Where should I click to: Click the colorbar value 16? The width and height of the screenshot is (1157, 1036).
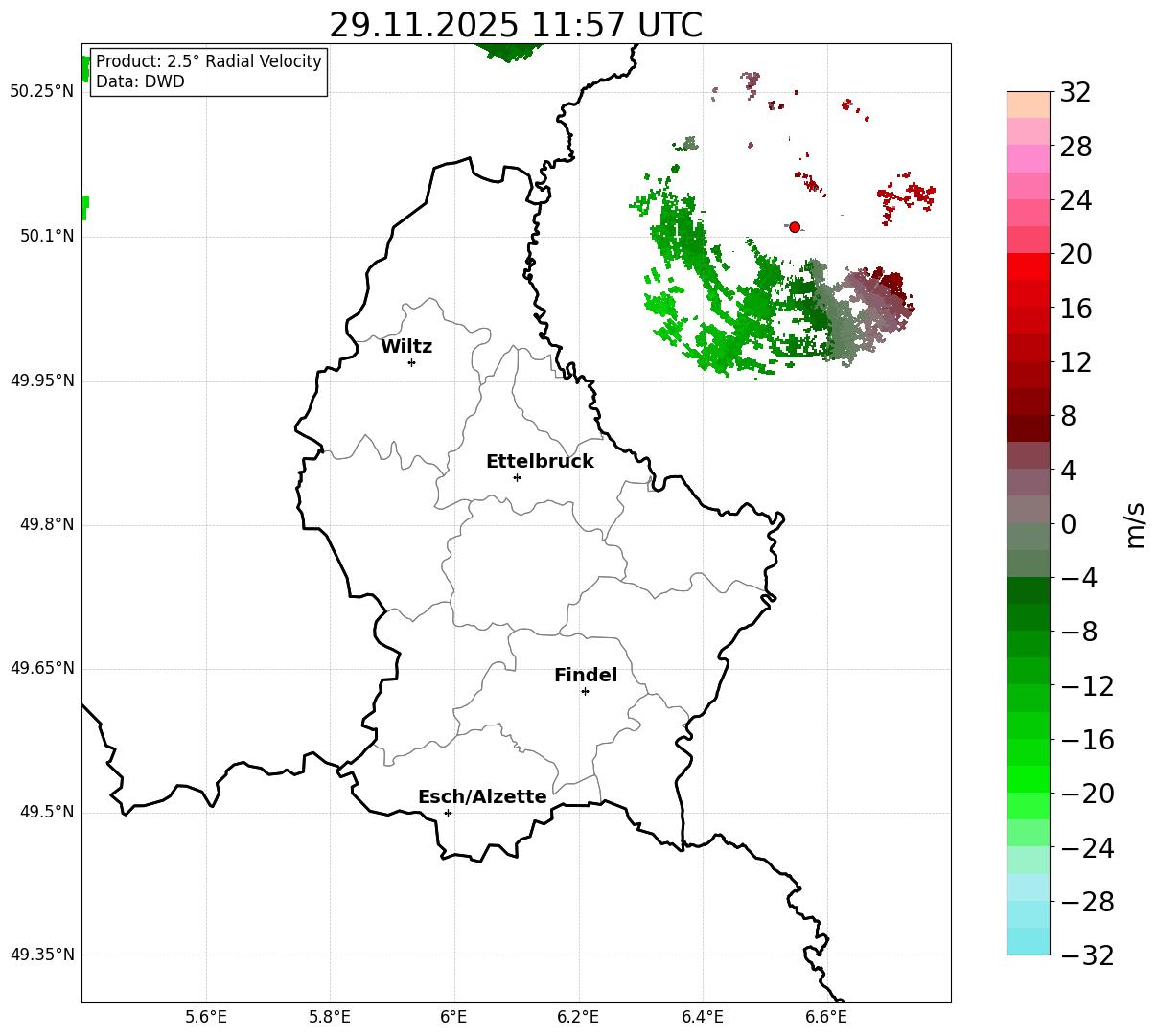click(1076, 309)
